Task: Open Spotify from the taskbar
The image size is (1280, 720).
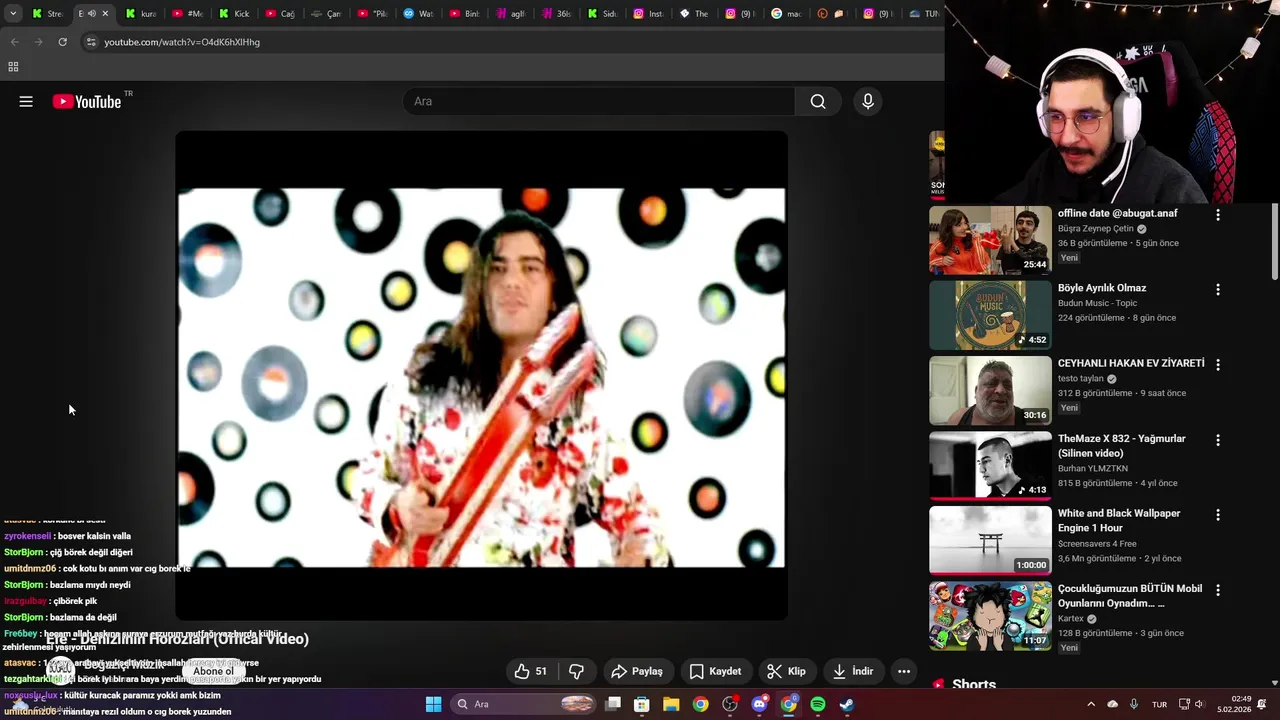Action: [818, 704]
